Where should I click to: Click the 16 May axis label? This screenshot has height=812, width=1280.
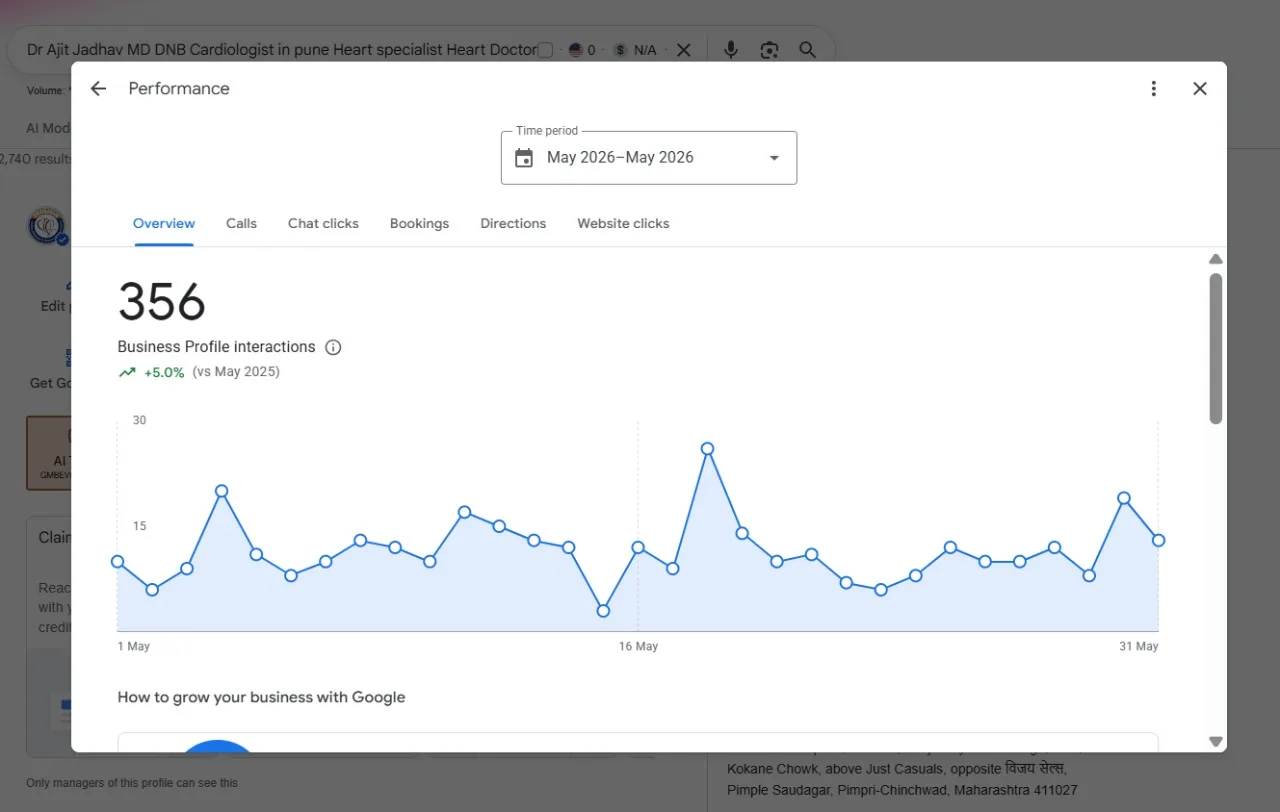pyautogui.click(x=638, y=647)
